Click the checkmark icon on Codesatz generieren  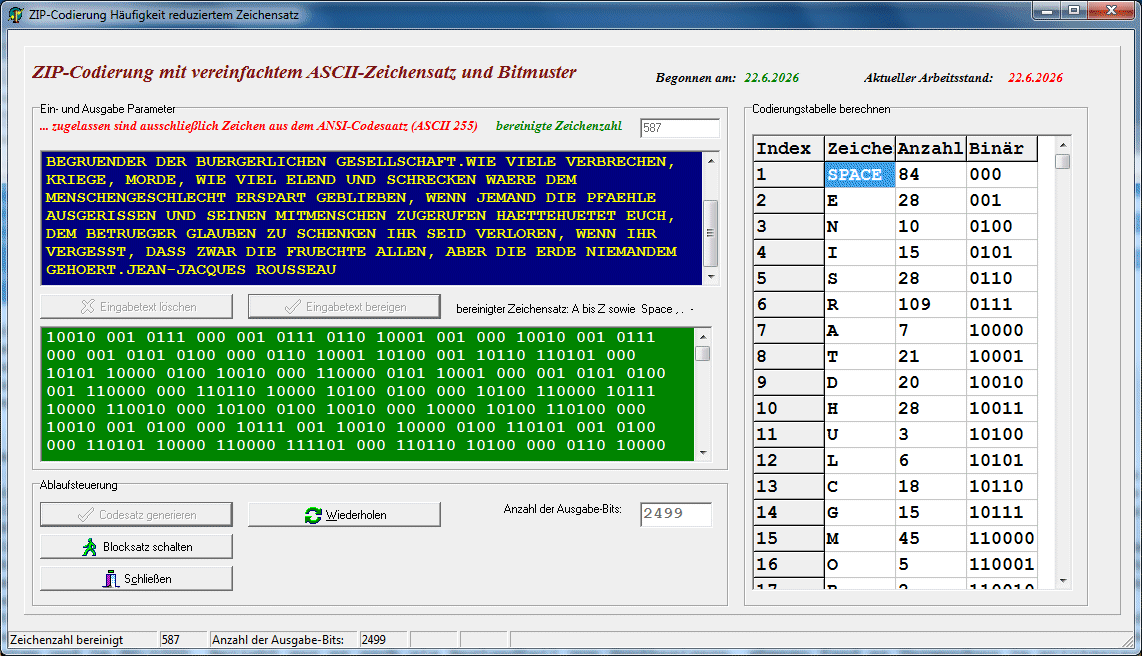[x=86, y=515]
